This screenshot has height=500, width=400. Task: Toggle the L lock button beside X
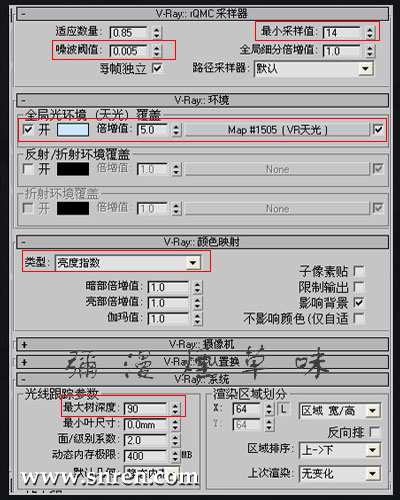point(283,409)
